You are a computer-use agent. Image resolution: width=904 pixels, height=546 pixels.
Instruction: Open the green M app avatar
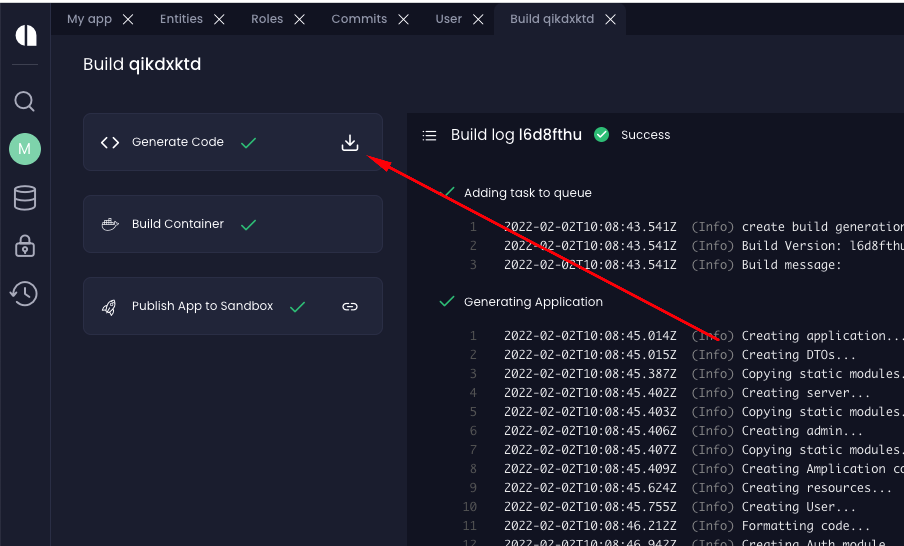[25, 149]
